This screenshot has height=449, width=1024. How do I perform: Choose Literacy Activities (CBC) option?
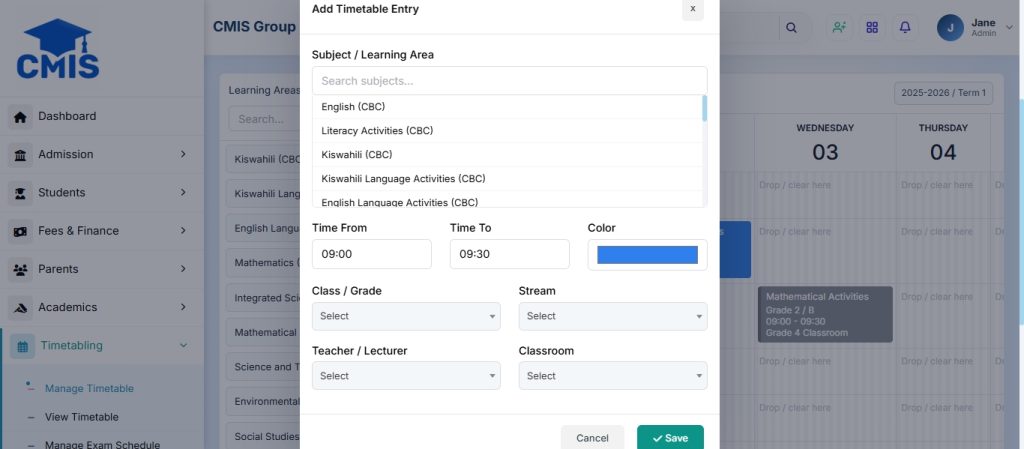pyautogui.click(x=507, y=131)
